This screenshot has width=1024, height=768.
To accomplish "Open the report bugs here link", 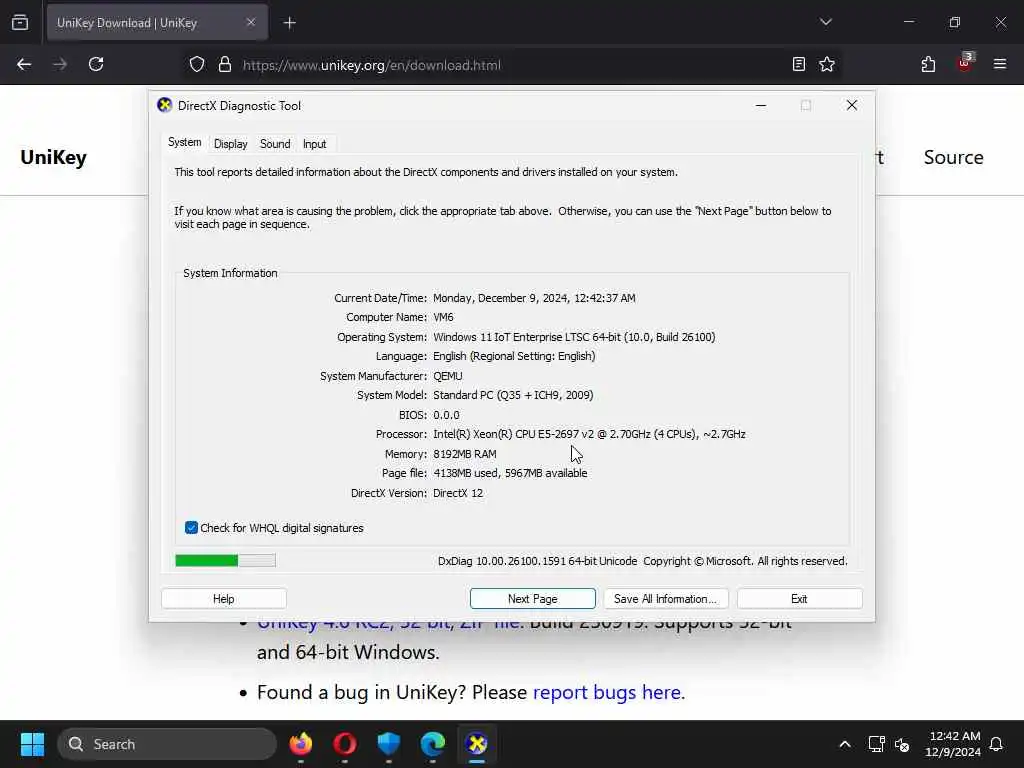I will (x=607, y=692).
